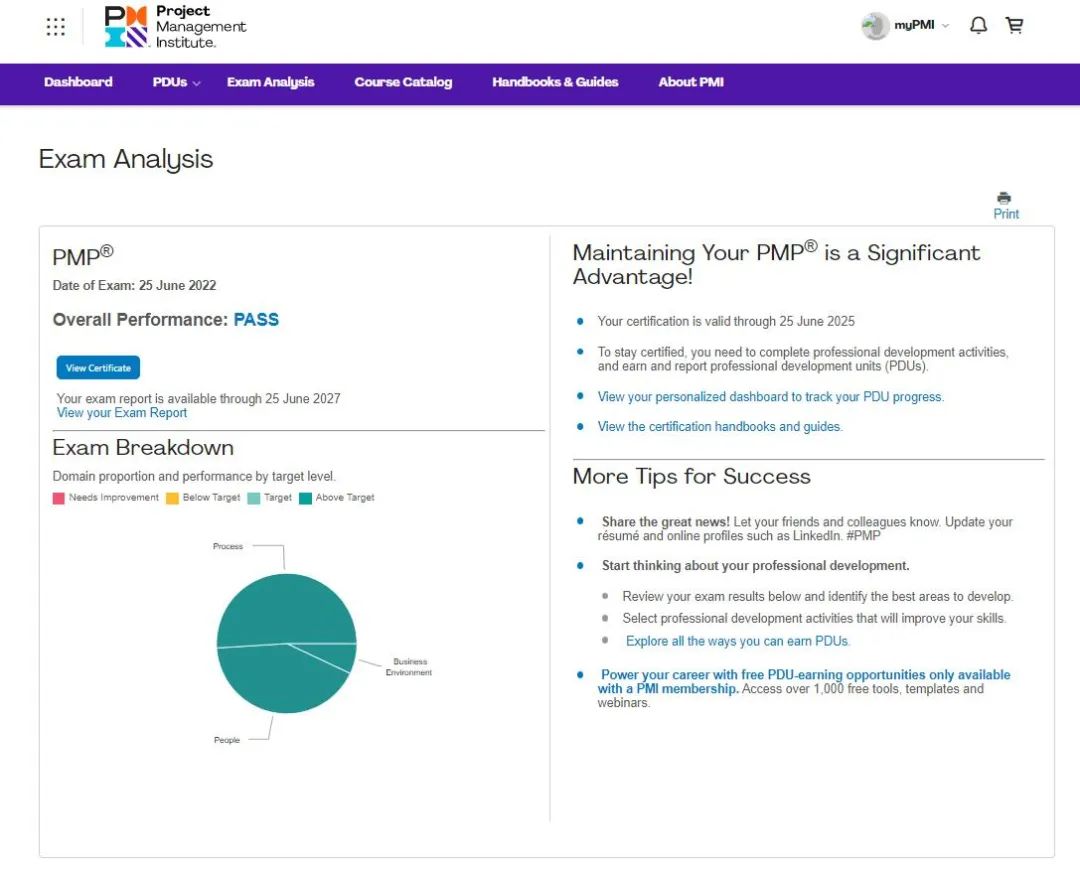
Task: Click the Target legend swatch
Action: tap(253, 498)
